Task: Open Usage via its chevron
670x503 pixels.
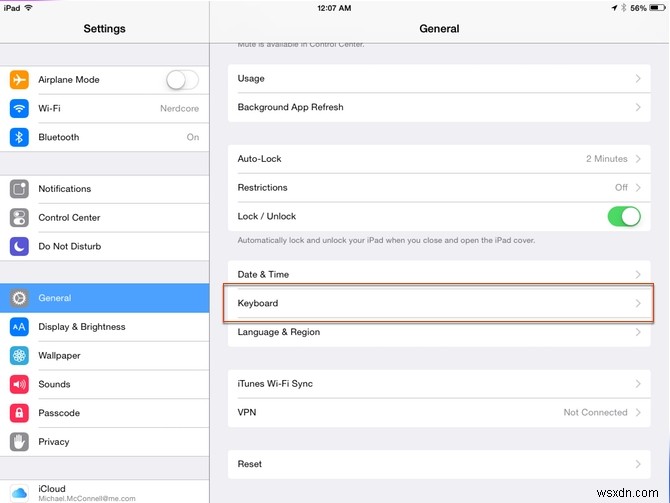Action: (638, 79)
